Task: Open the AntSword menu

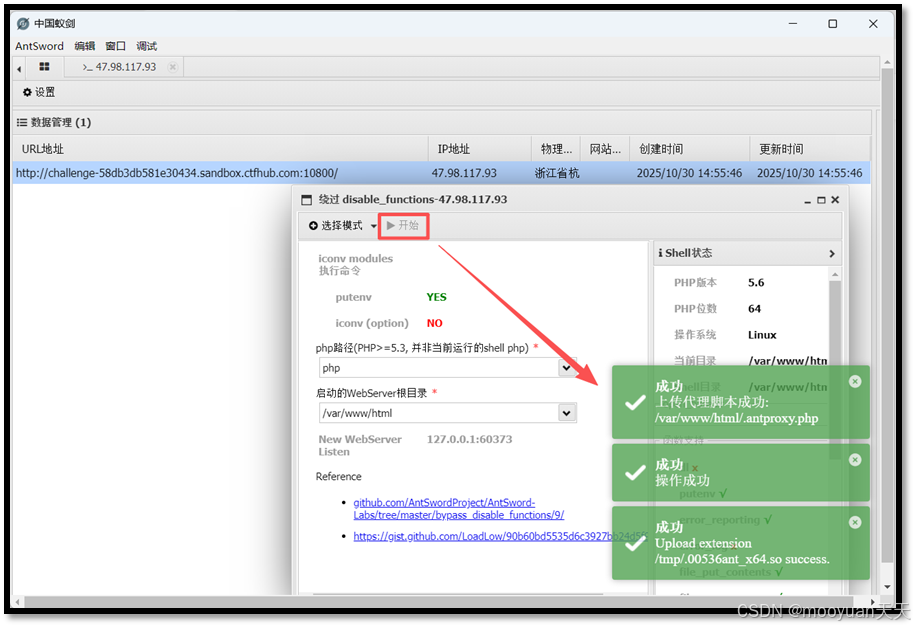Action: tap(39, 46)
